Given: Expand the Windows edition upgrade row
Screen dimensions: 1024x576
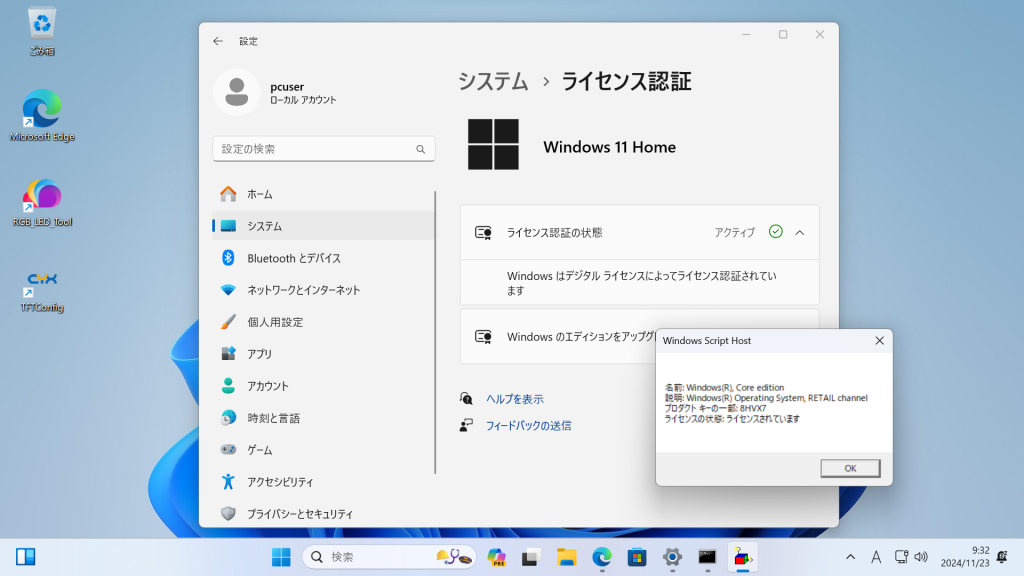Looking at the screenshot, I should 639,336.
